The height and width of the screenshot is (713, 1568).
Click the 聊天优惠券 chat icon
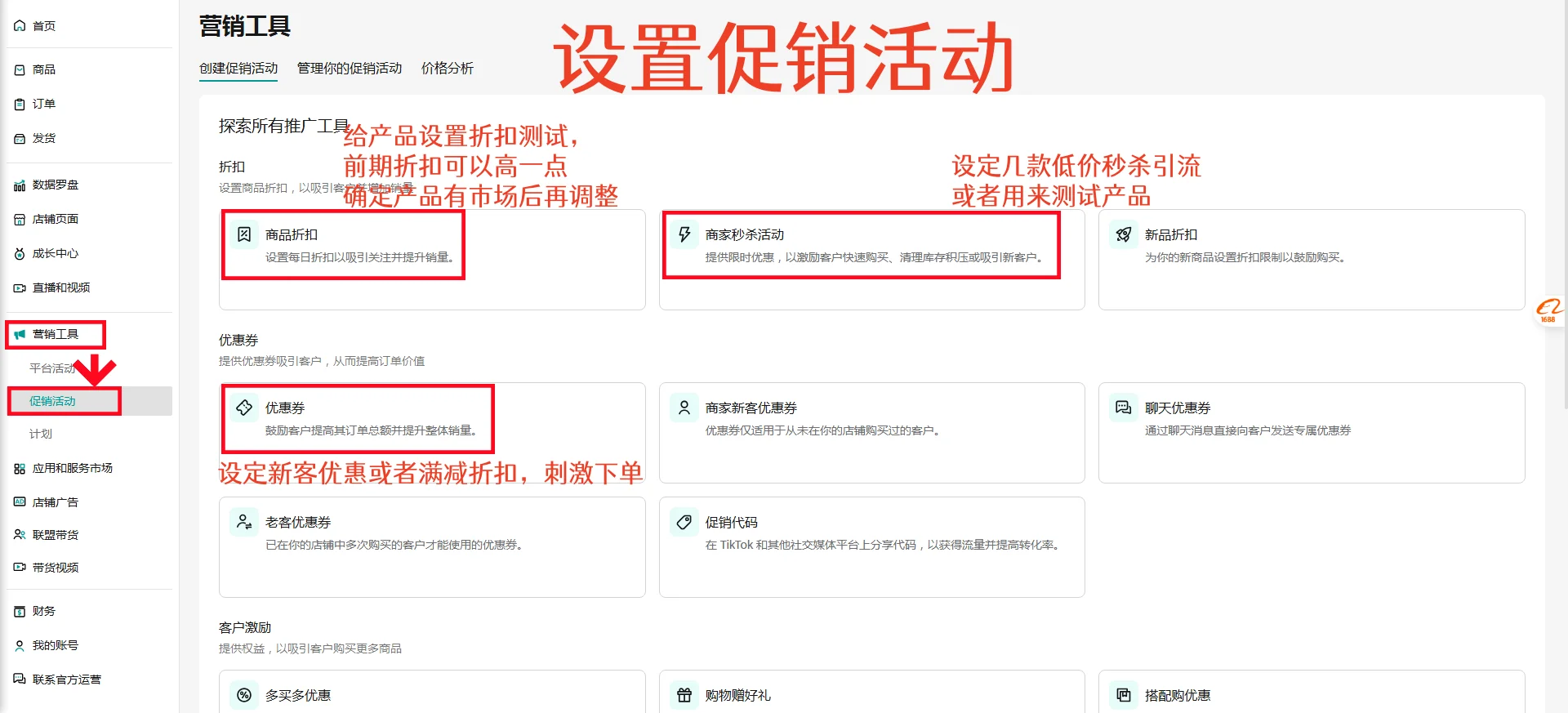tap(1124, 408)
